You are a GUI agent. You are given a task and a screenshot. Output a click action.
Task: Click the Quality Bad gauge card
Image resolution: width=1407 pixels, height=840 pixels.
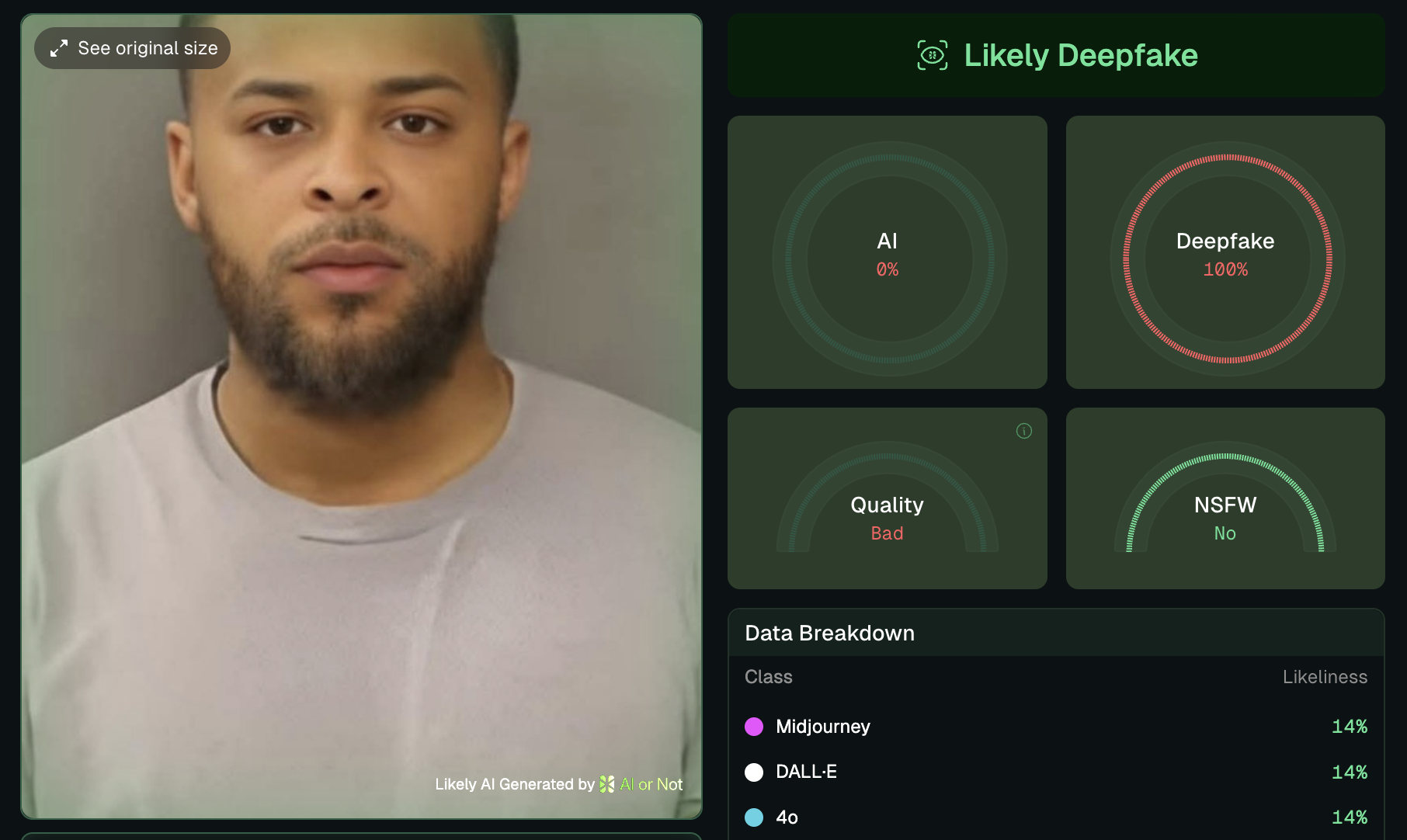pyautogui.click(x=888, y=498)
